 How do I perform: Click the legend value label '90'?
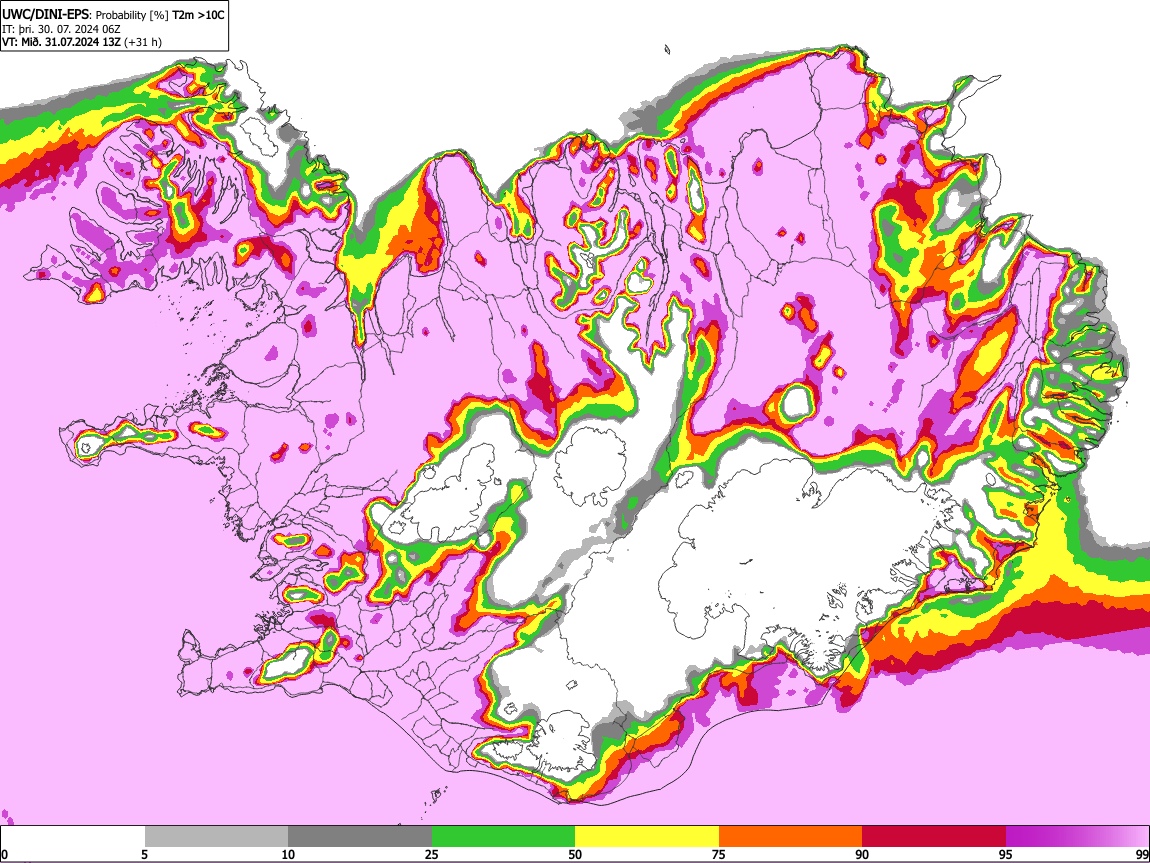pos(862,855)
